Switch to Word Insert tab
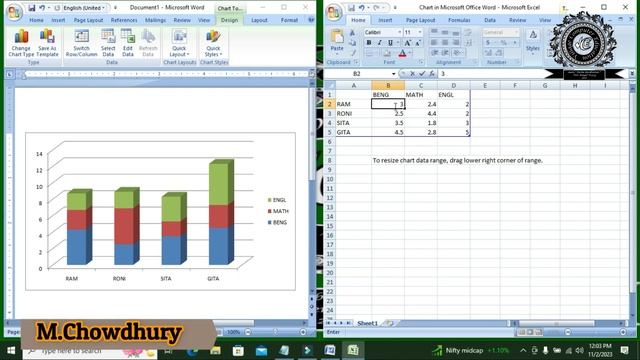640x360 pixels. [58, 20]
